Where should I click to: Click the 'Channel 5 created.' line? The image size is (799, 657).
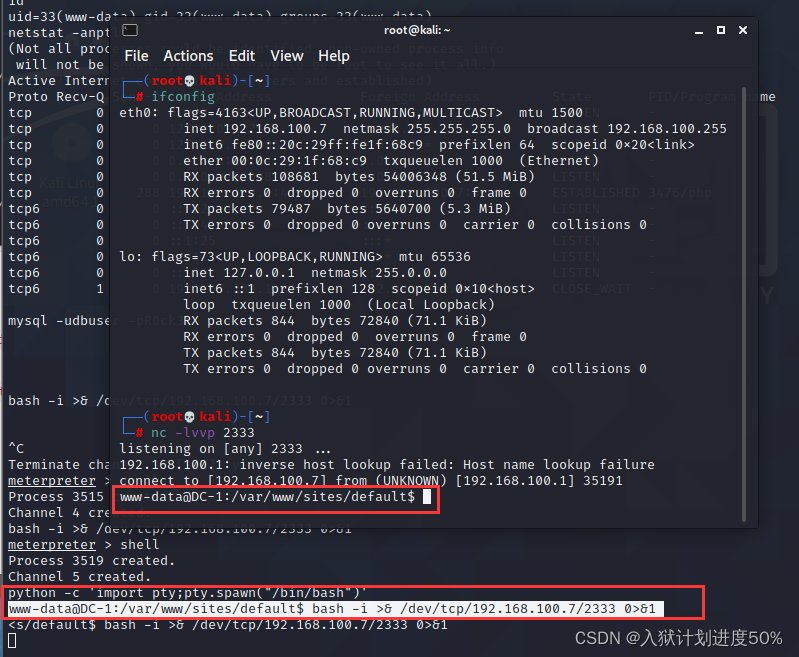(x=79, y=577)
